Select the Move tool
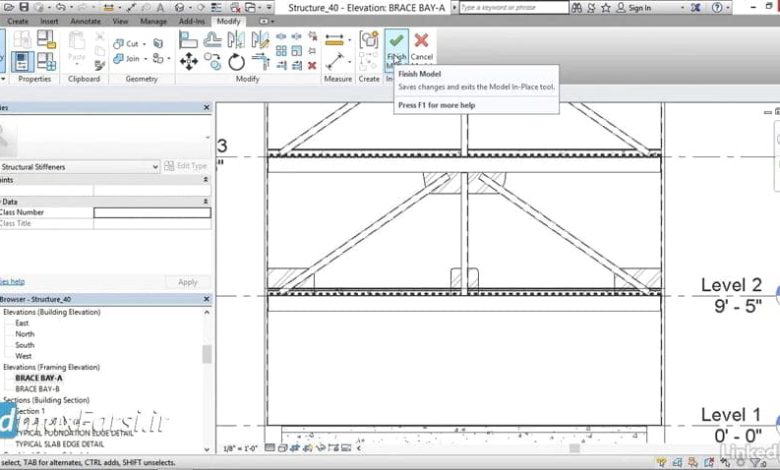This screenshot has width=780, height=470. tap(189, 62)
